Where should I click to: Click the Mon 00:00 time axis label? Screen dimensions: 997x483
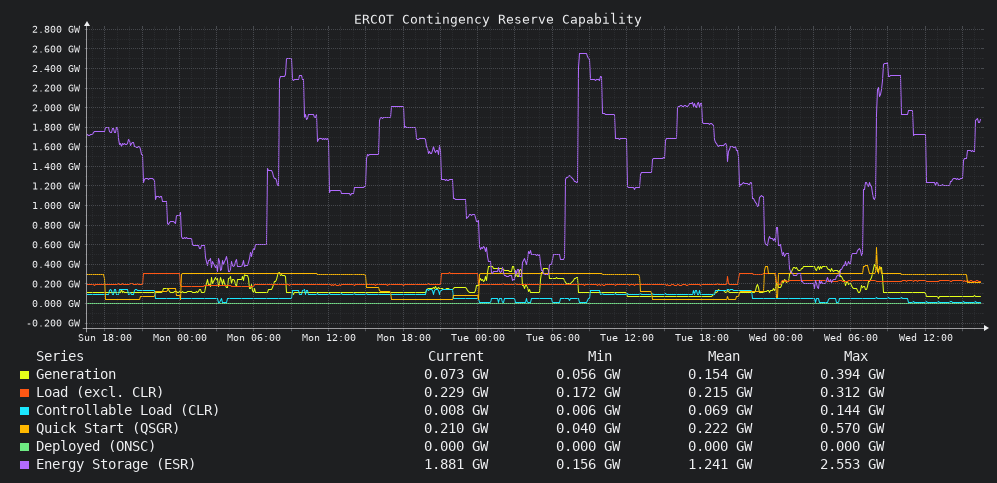click(179, 338)
